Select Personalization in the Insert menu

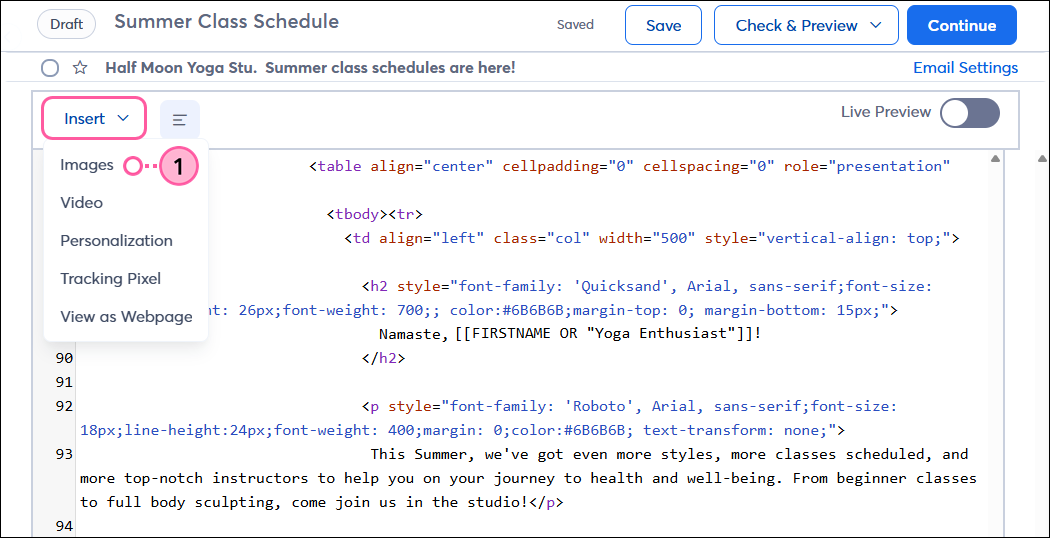click(117, 241)
